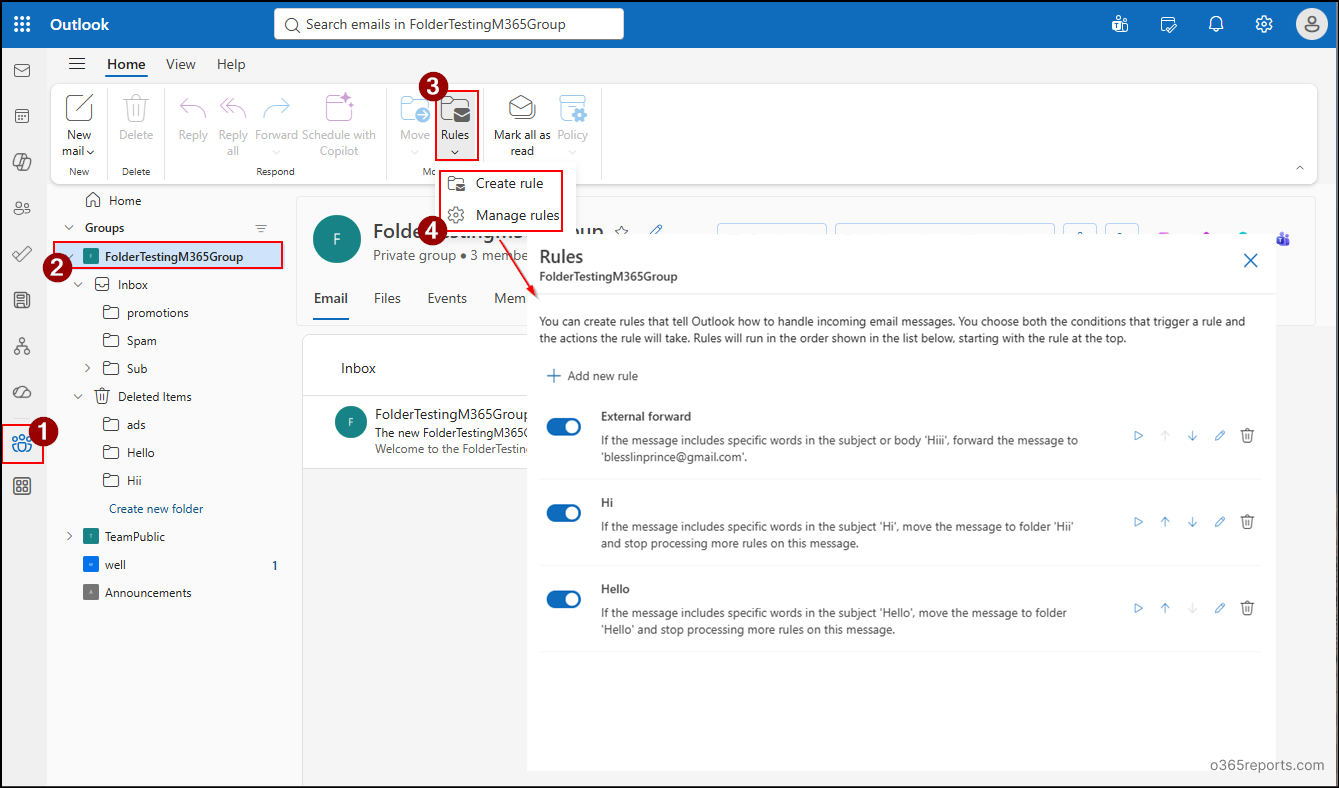Collapse the Groups section
1339x788 pixels.
pyautogui.click(x=69, y=228)
